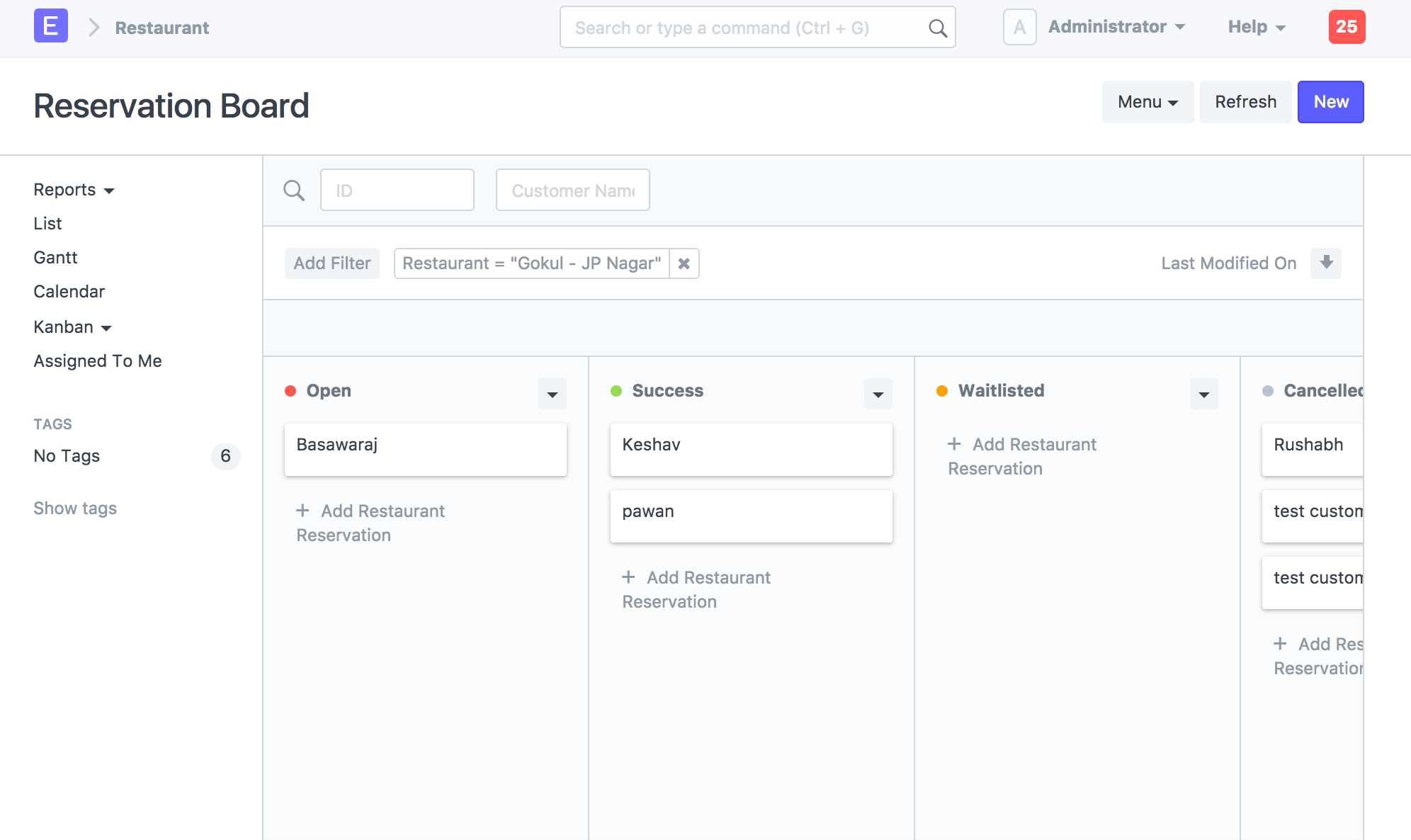Screen dimensions: 1411x840
Task: Click the search magnifier in top bar
Action: (x=937, y=28)
